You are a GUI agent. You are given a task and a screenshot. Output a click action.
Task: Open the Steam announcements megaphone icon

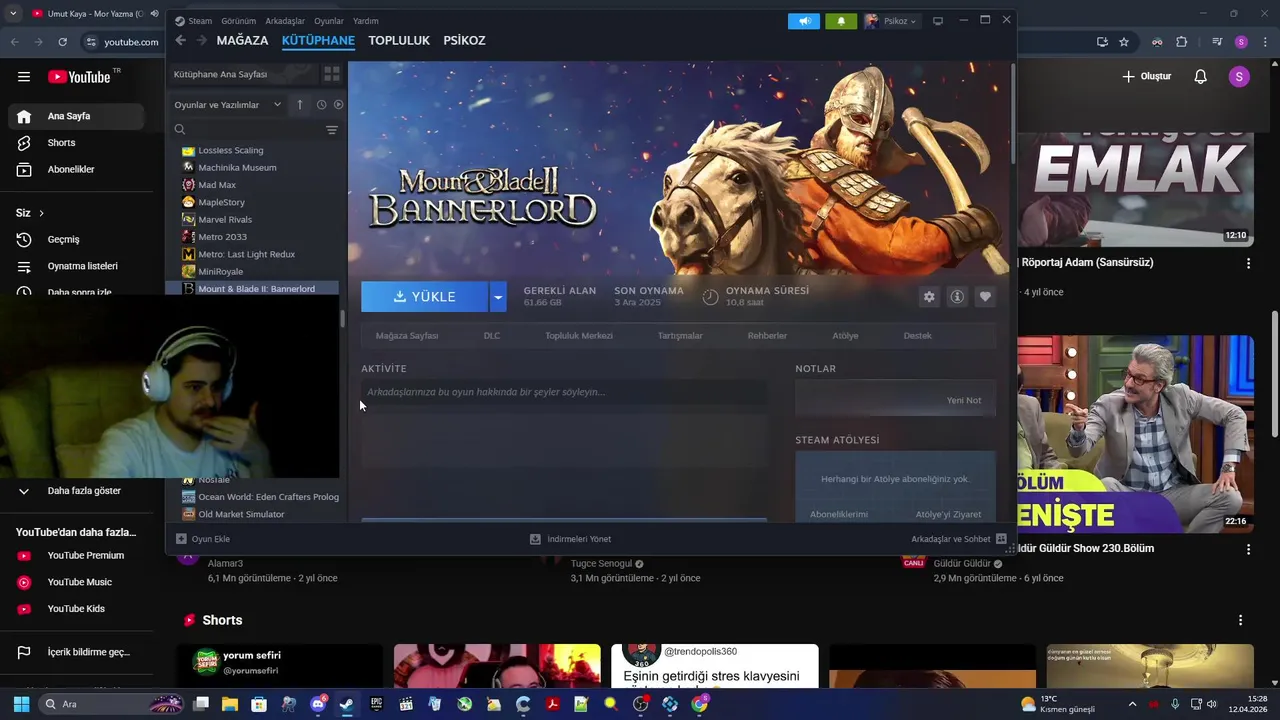[804, 21]
